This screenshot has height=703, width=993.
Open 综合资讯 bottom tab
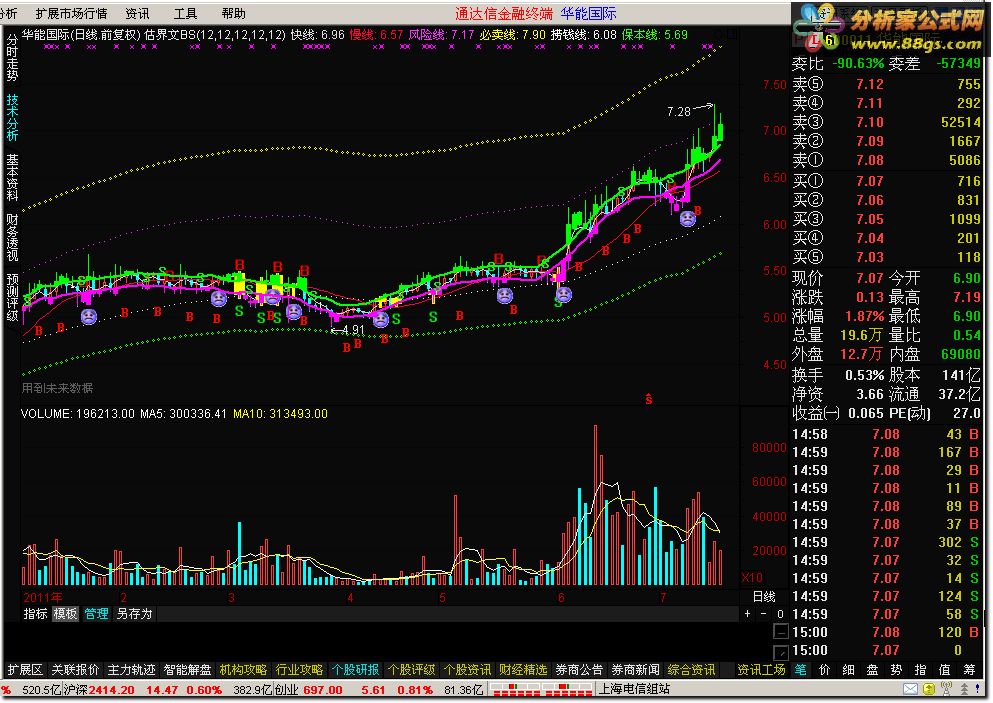(x=692, y=670)
